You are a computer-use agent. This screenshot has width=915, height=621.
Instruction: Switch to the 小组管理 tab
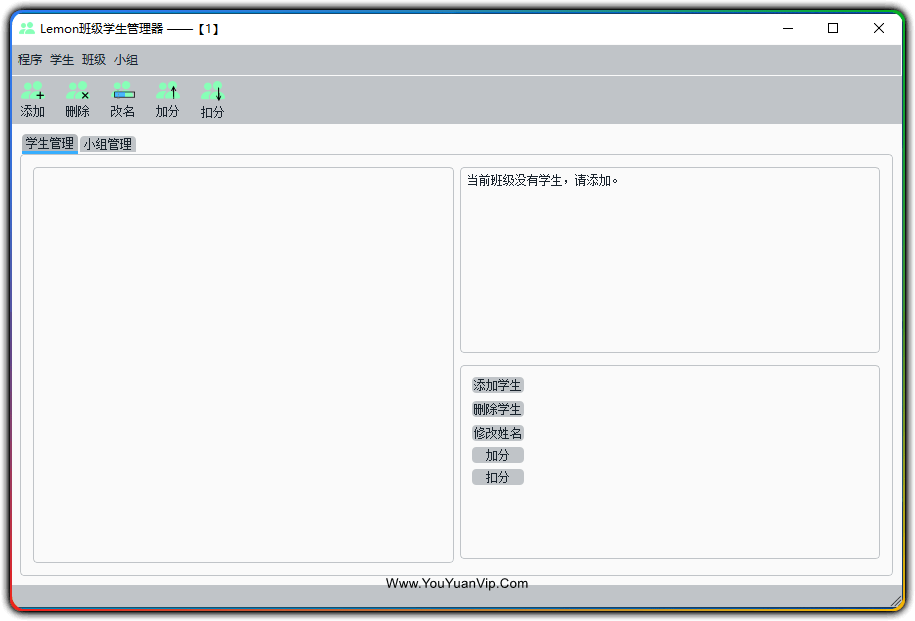107,144
